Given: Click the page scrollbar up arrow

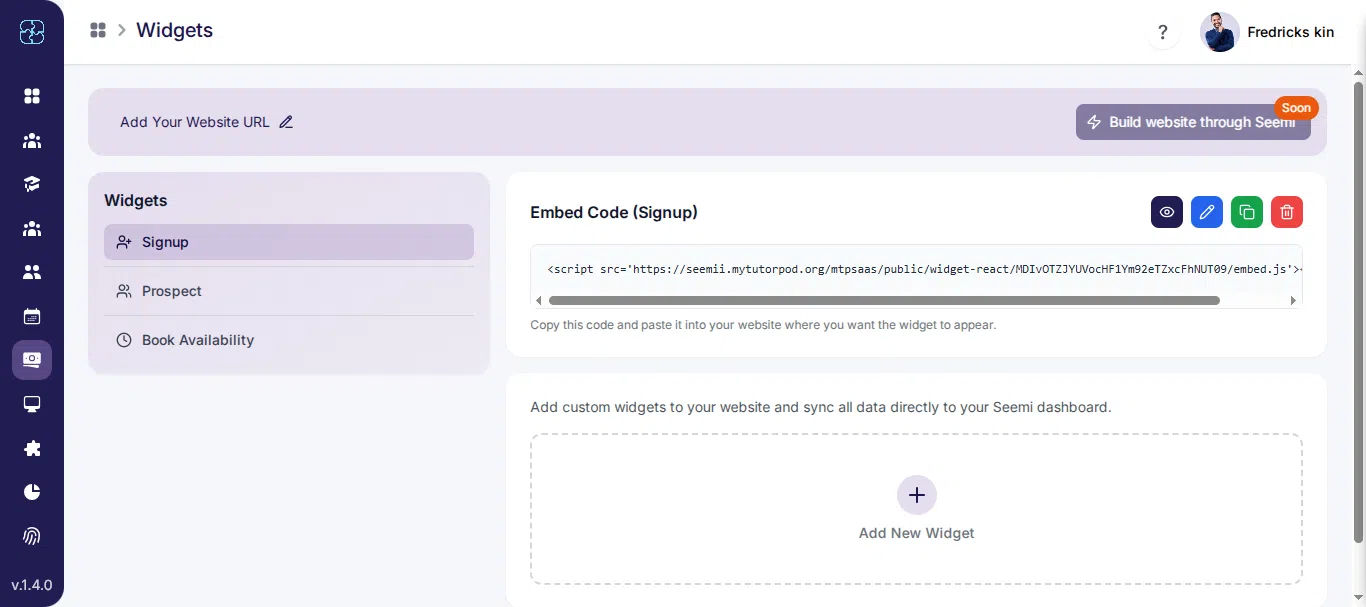Looking at the screenshot, I should pos(1359,73).
